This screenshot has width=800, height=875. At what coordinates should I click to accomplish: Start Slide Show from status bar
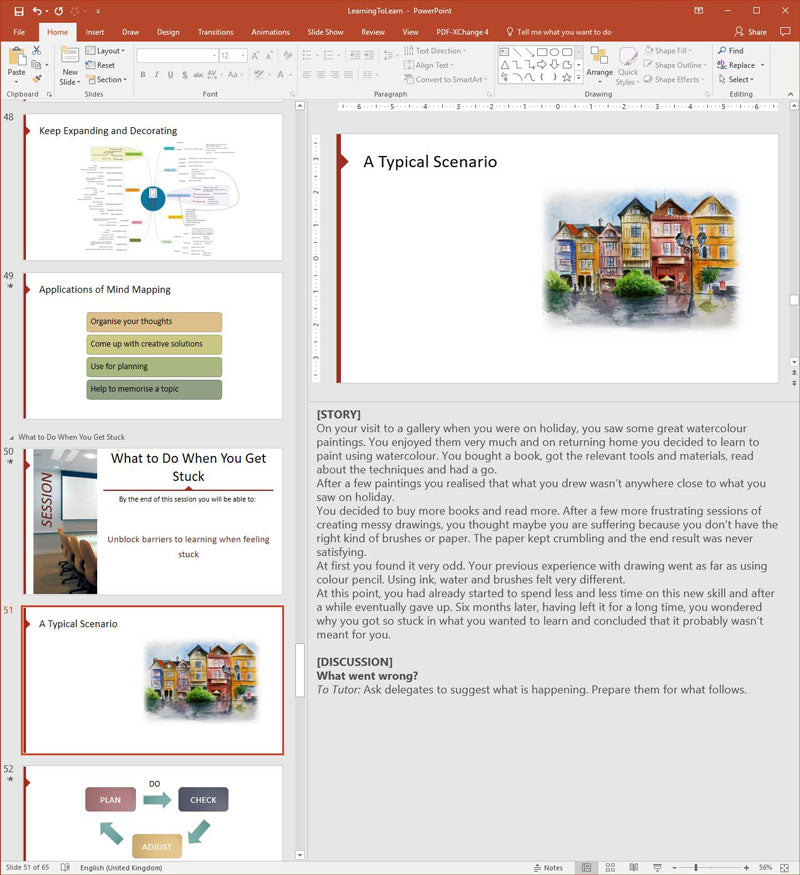pos(657,867)
